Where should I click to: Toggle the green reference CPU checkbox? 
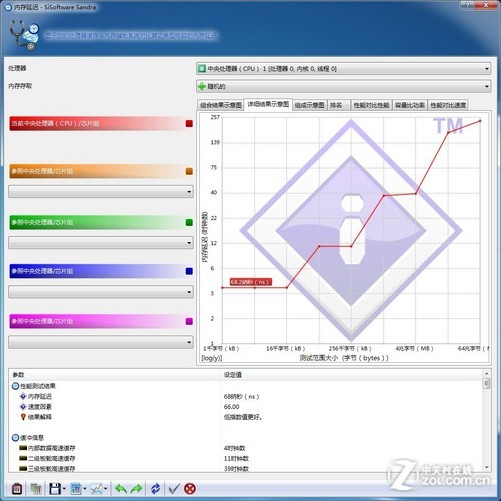coord(189,222)
